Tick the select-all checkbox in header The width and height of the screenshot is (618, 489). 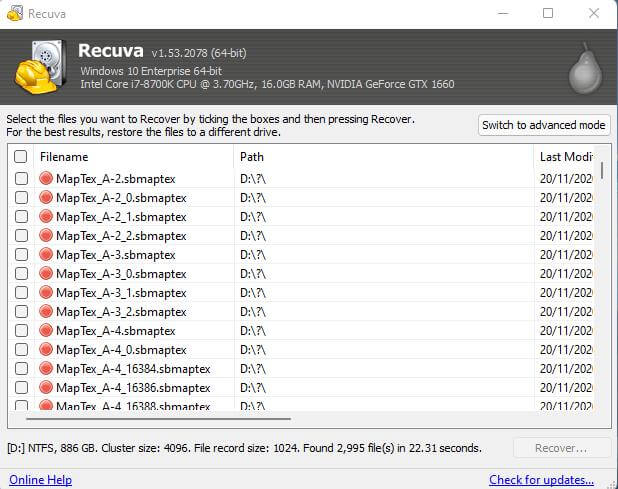20,156
